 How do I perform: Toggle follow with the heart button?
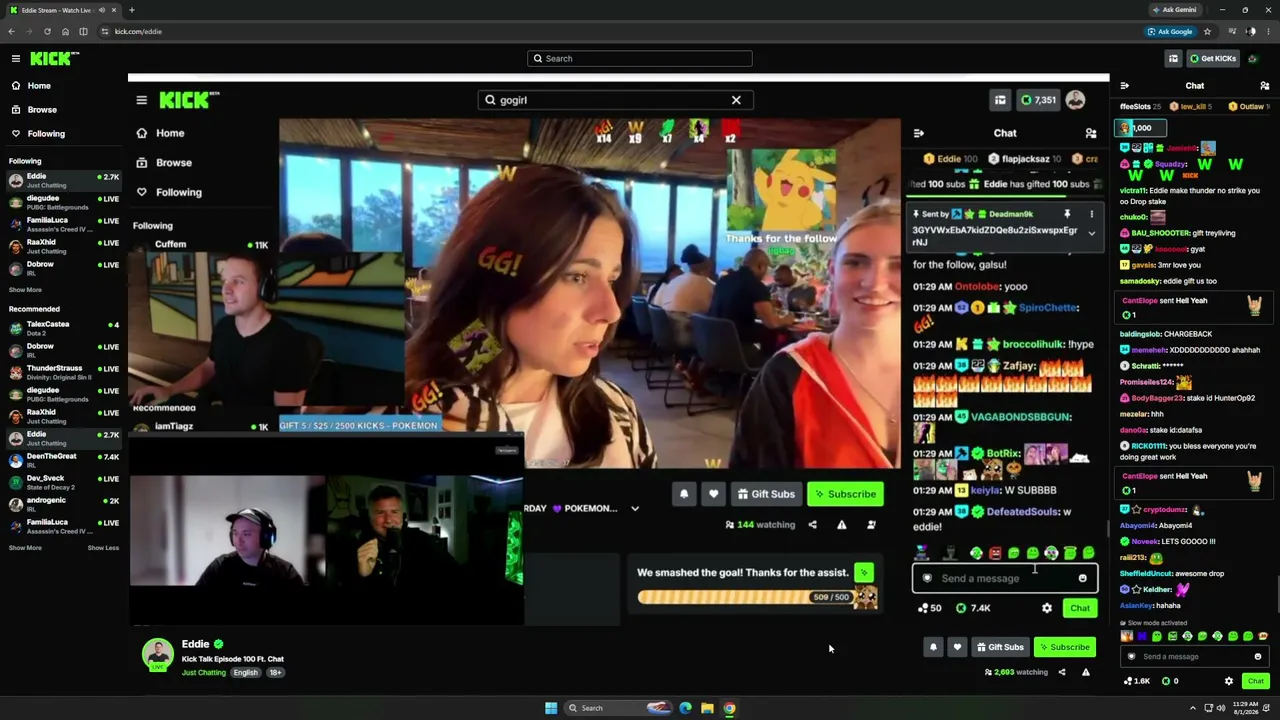click(957, 647)
